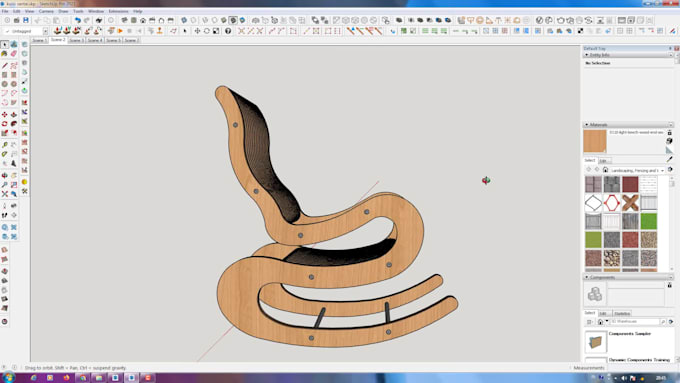The height and width of the screenshot is (383, 680).
Task: Open Firefox from the taskbar
Action: click(x=66, y=378)
